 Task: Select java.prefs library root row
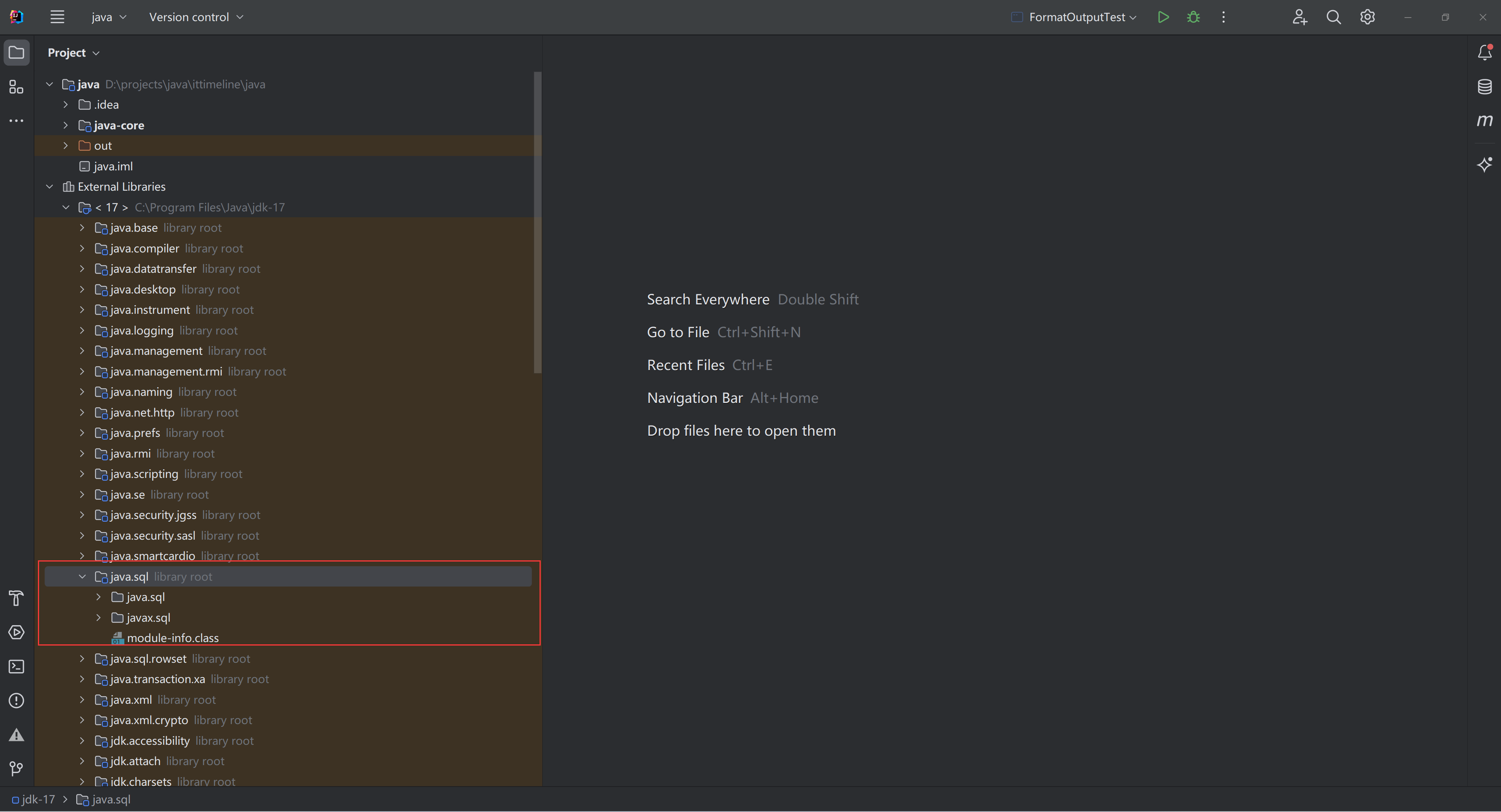click(288, 433)
